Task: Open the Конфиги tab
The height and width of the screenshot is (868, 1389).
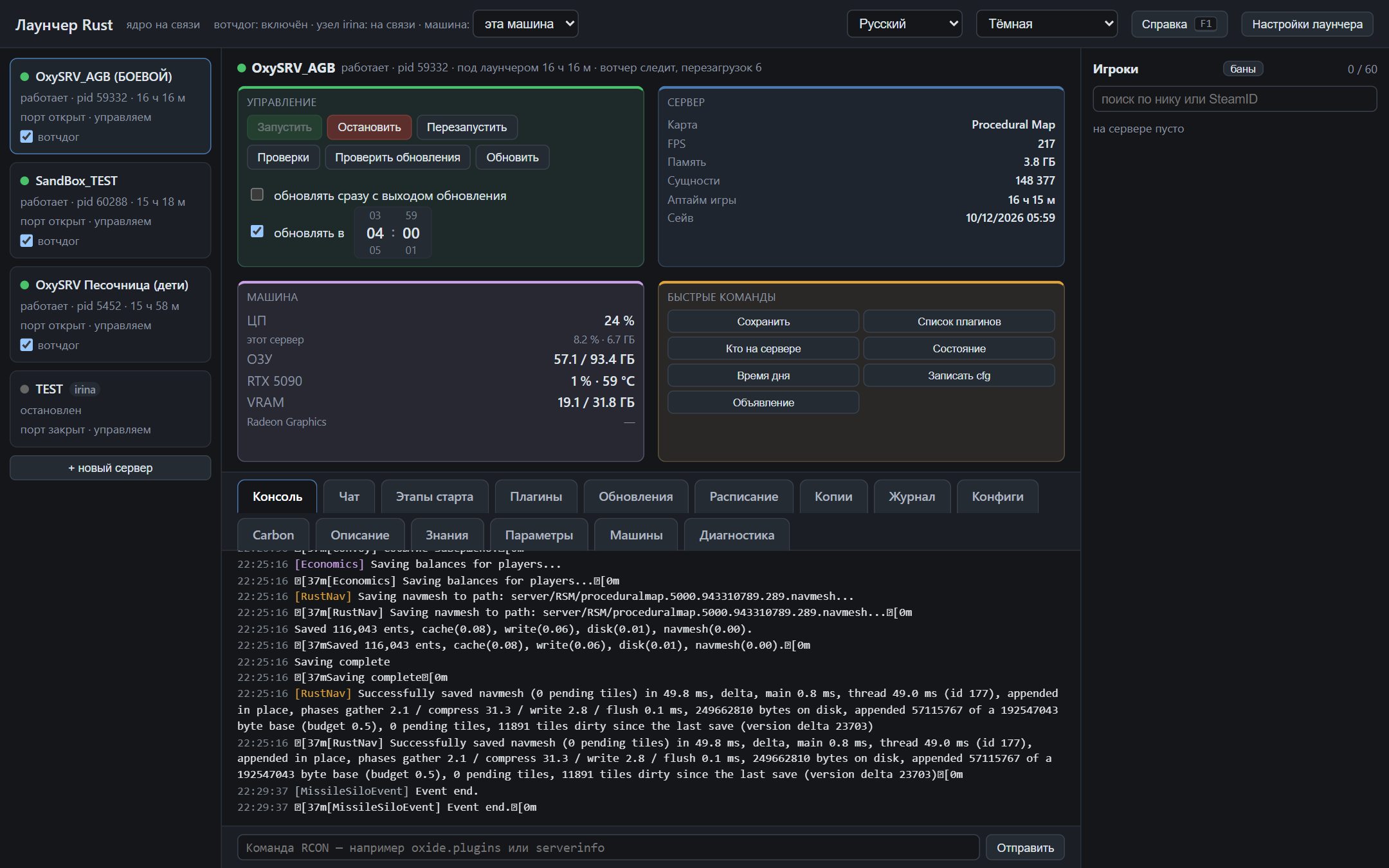Action: [x=997, y=496]
